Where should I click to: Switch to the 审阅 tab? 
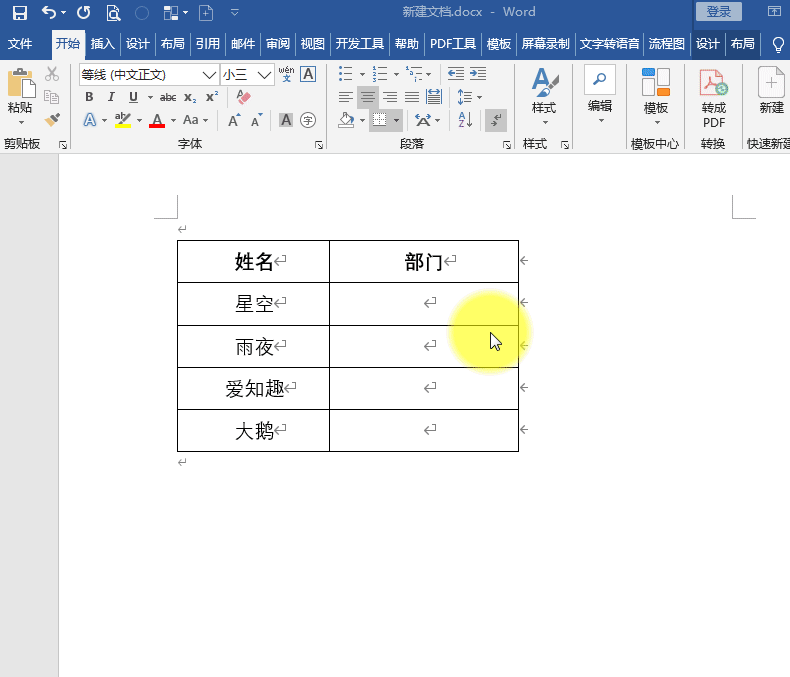[278, 44]
